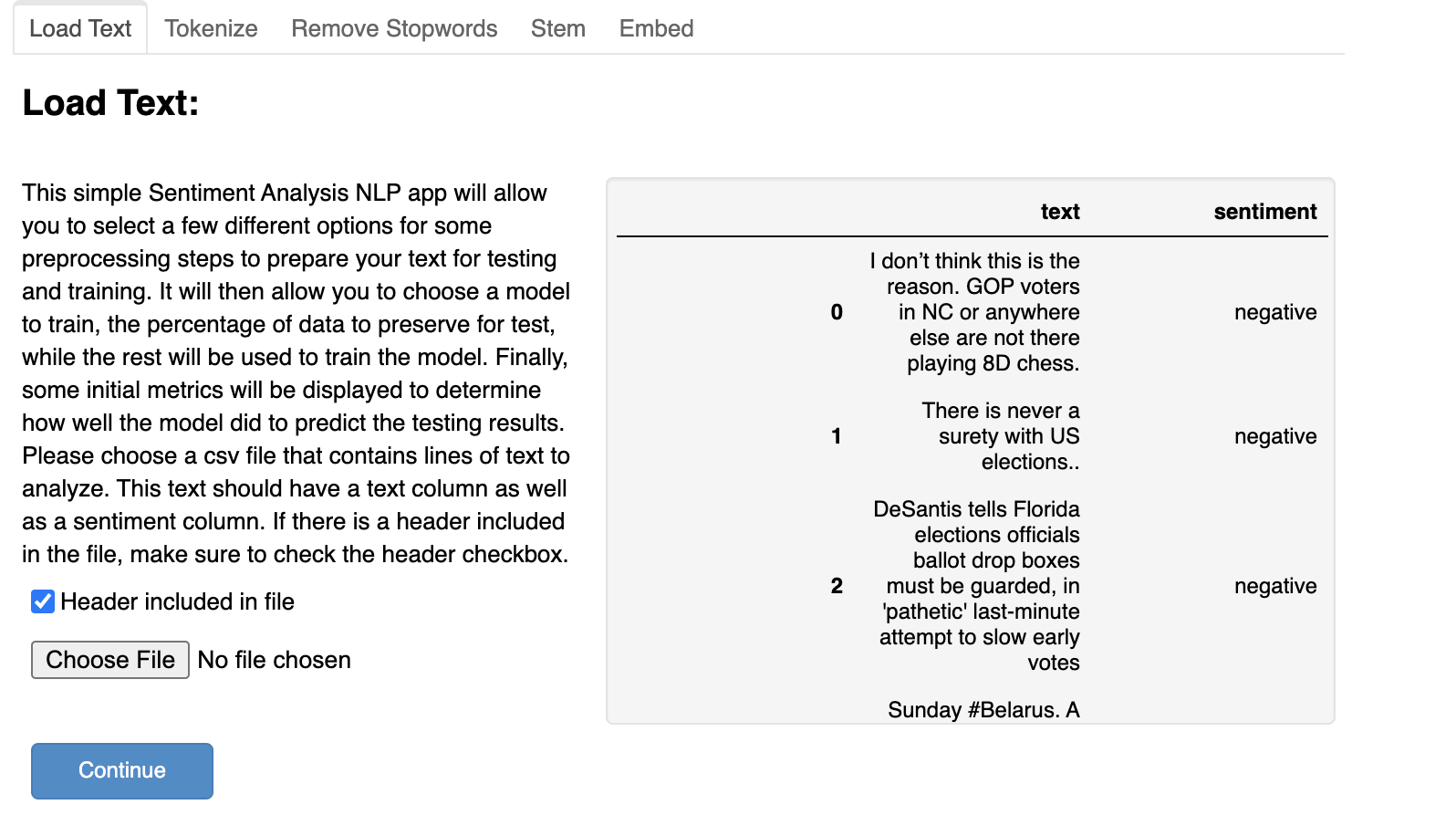This screenshot has height=836, width=1456.
Task: Click the 'sentiment' column header
Action: tap(1264, 212)
